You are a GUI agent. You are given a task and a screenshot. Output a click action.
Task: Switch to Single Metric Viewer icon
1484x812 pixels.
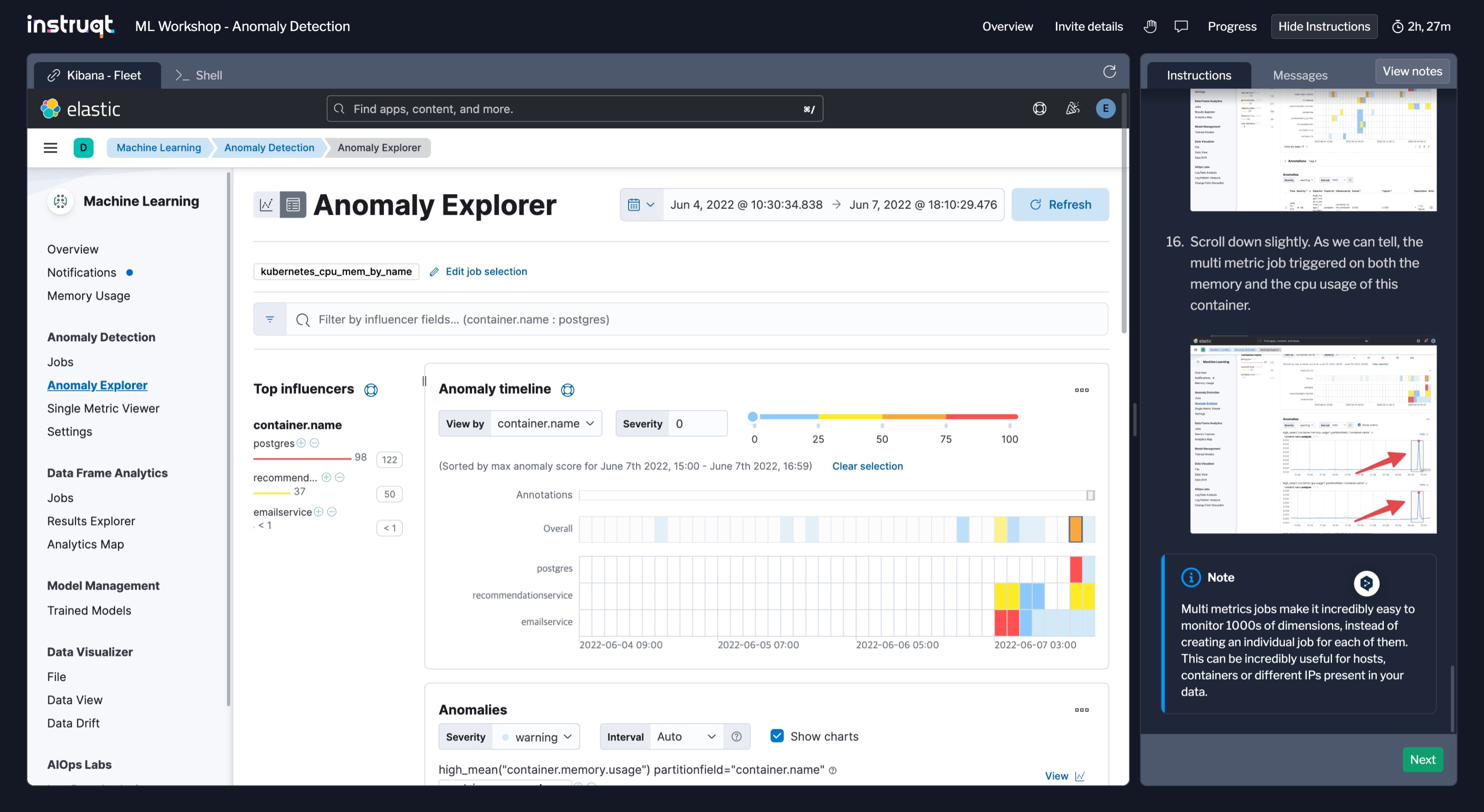click(x=266, y=204)
